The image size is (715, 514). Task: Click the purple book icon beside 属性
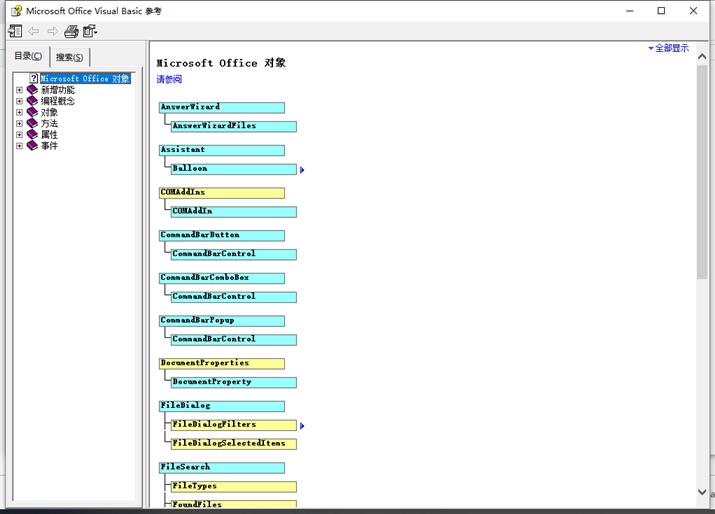click(x=32, y=134)
